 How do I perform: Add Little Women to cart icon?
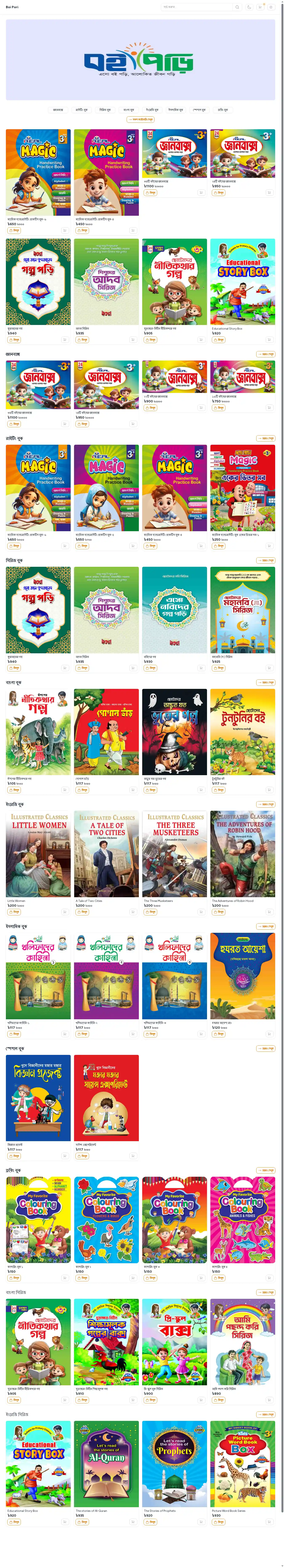point(64,912)
